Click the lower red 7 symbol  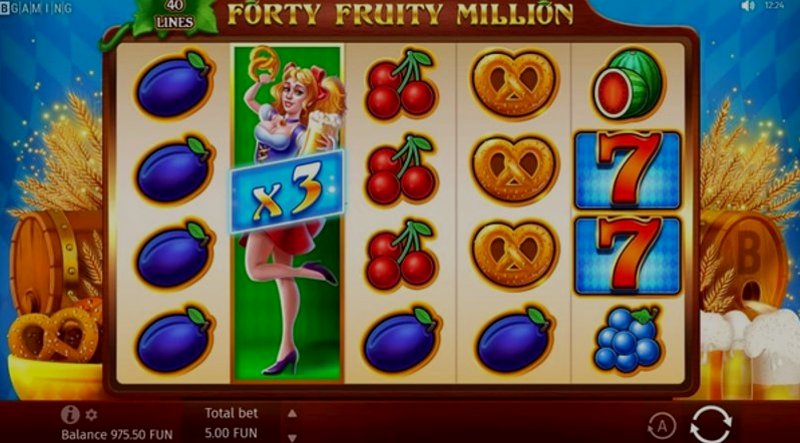coord(628,256)
